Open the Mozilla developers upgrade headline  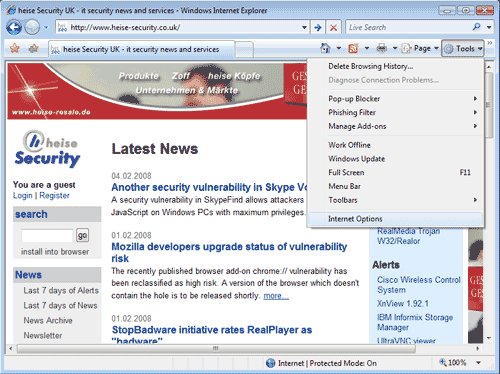[229, 252]
